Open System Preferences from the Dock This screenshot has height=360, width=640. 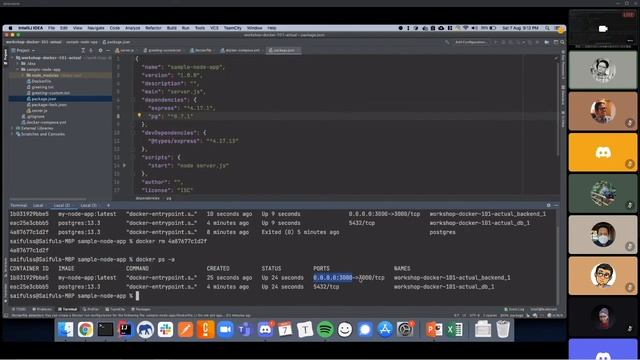[x=405, y=329]
